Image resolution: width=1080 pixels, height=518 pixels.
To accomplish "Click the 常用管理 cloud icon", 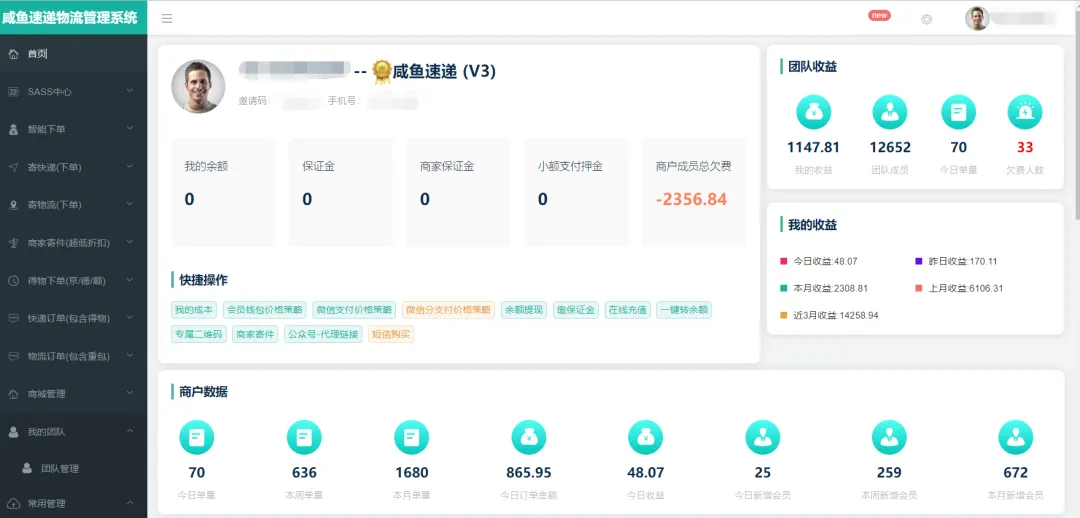I will click(13, 504).
